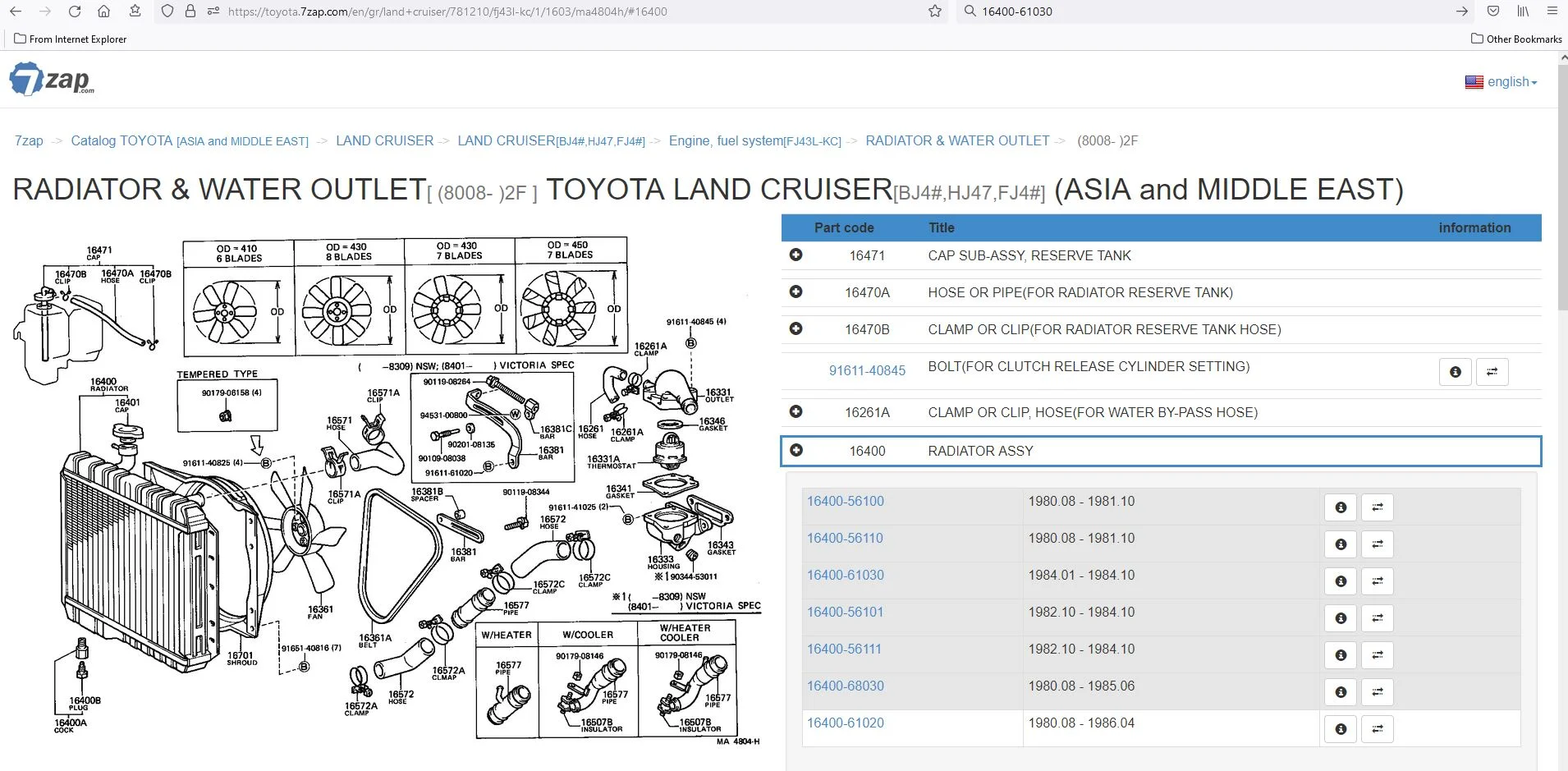
Task: Show info for 16400-68030
Action: (1341, 692)
